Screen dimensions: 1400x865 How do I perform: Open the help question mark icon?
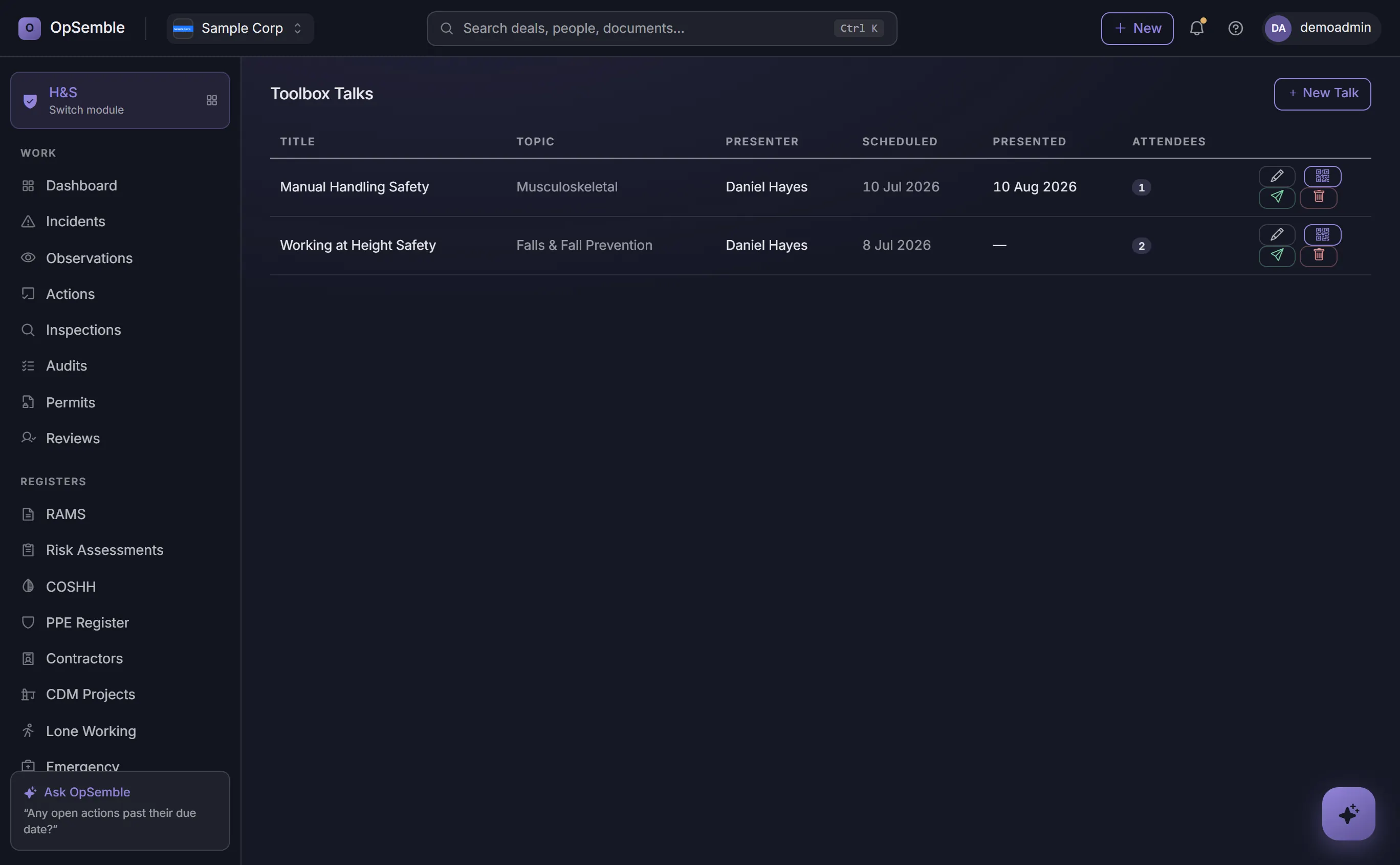pyautogui.click(x=1235, y=28)
